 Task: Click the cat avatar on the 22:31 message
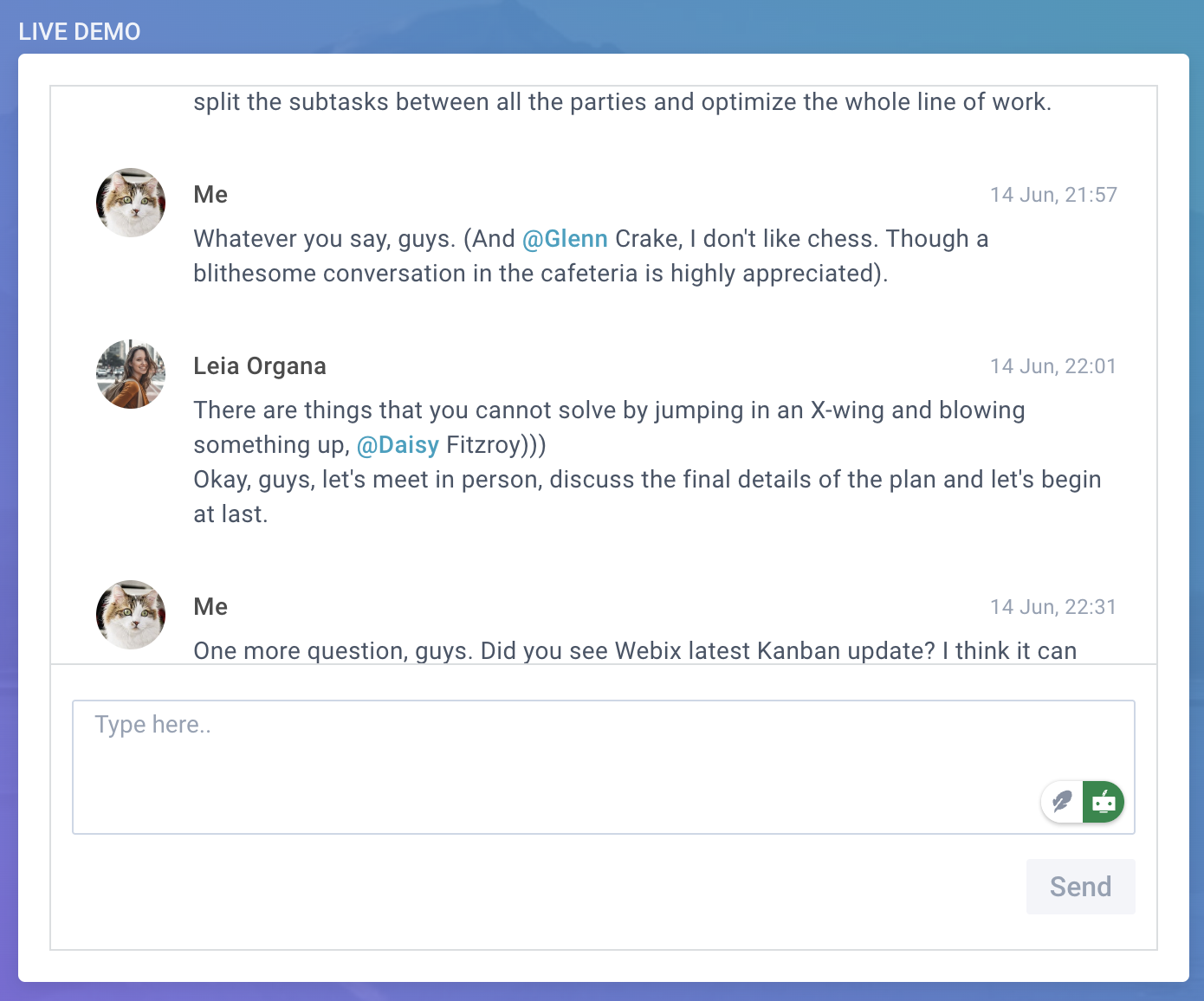(x=131, y=615)
